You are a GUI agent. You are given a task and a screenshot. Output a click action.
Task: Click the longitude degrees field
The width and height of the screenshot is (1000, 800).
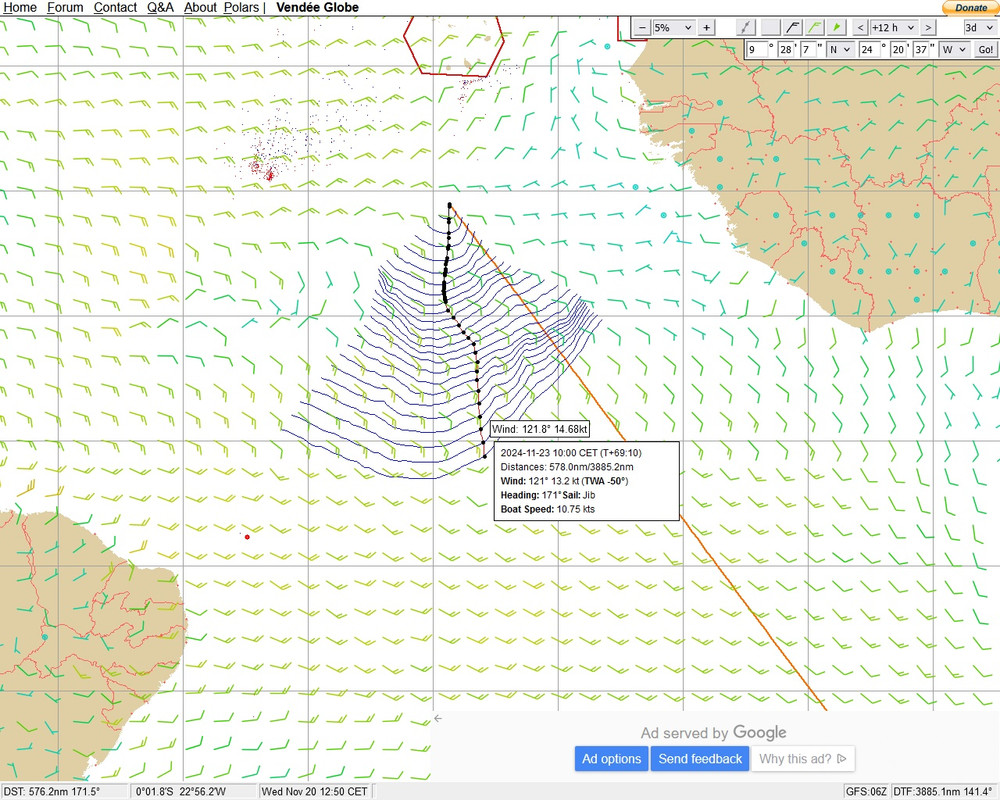[868, 49]
